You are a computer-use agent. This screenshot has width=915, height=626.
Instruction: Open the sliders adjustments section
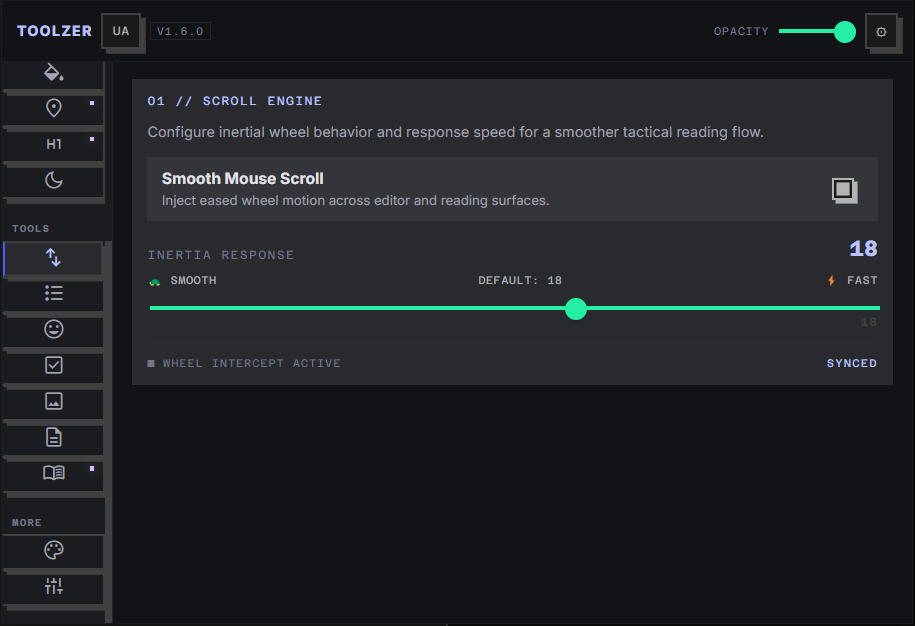tap(53, 586)
